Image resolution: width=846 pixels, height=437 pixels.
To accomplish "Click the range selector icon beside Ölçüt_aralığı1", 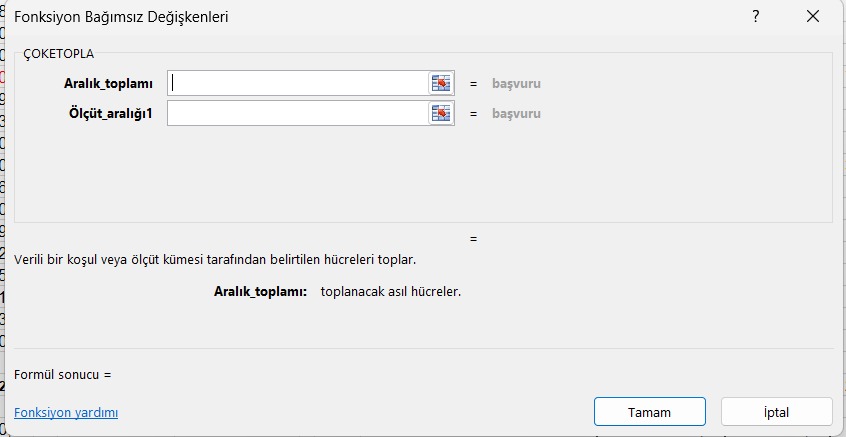I will tap(441, 114).
